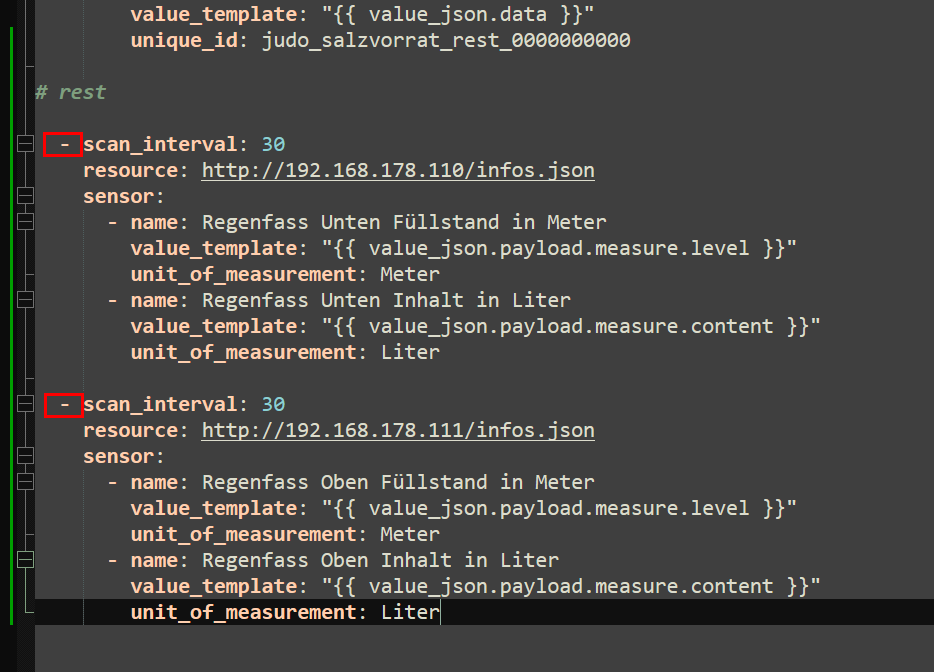934x672 pixels.
Task: Click the last unit_of_measurement: Liter line
Action: coord(285,612)
